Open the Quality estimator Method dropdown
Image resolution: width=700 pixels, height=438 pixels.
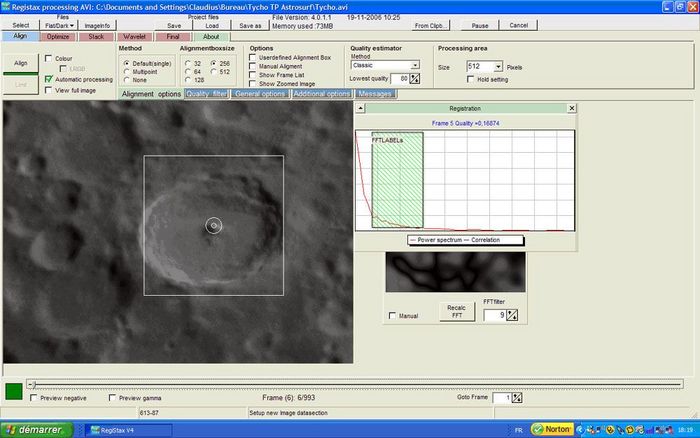pos(415,65)
